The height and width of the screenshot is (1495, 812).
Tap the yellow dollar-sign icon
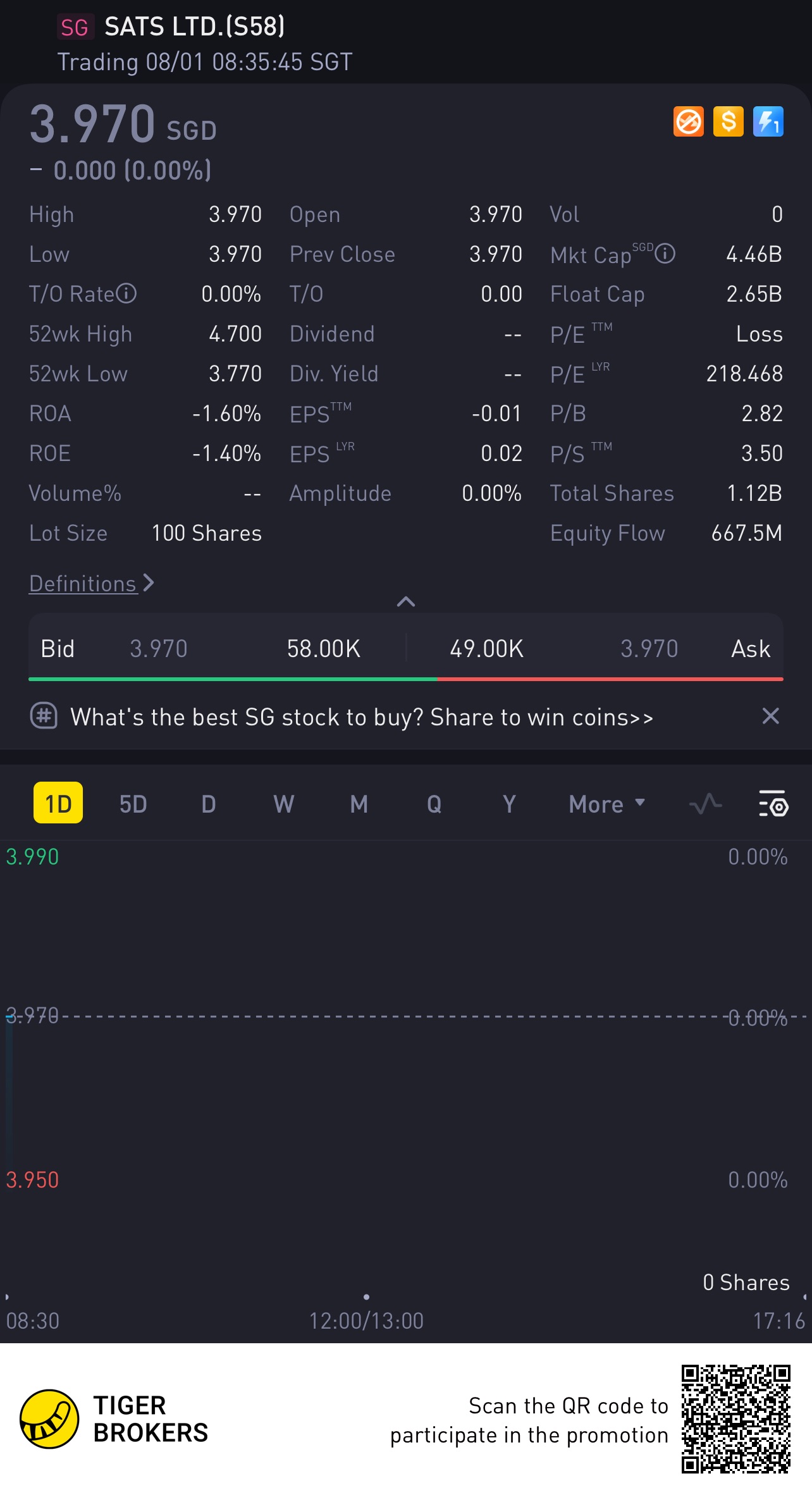tap(729, 121)
